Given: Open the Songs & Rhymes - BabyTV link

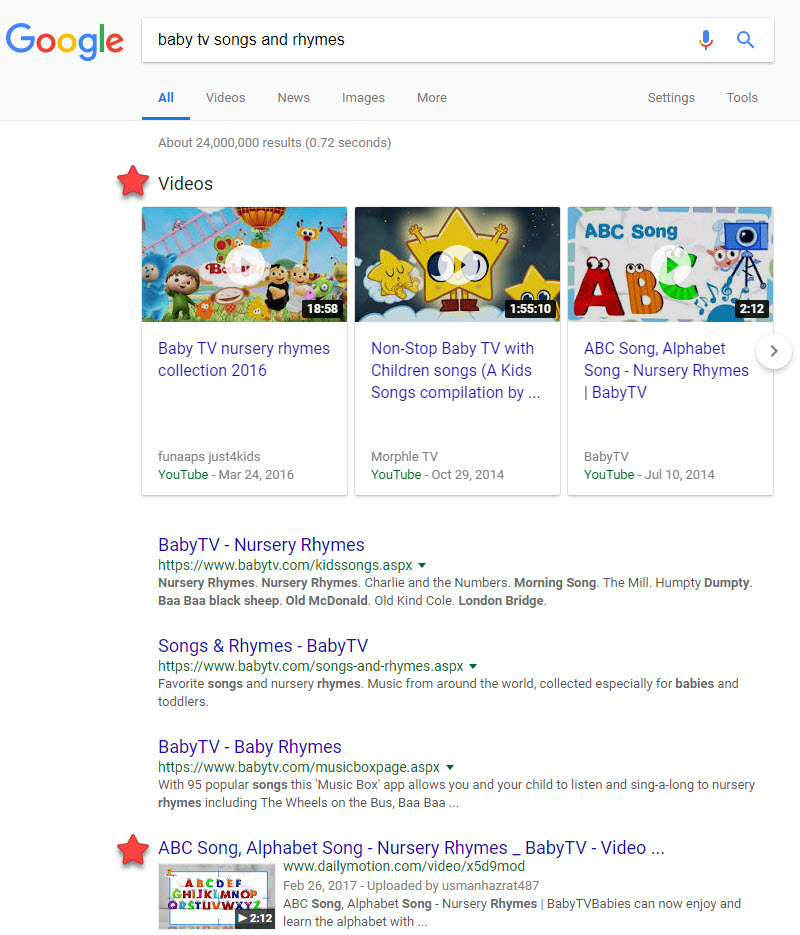Looking at the screenshot, I should pyautogui.click(x=263, y=646).
